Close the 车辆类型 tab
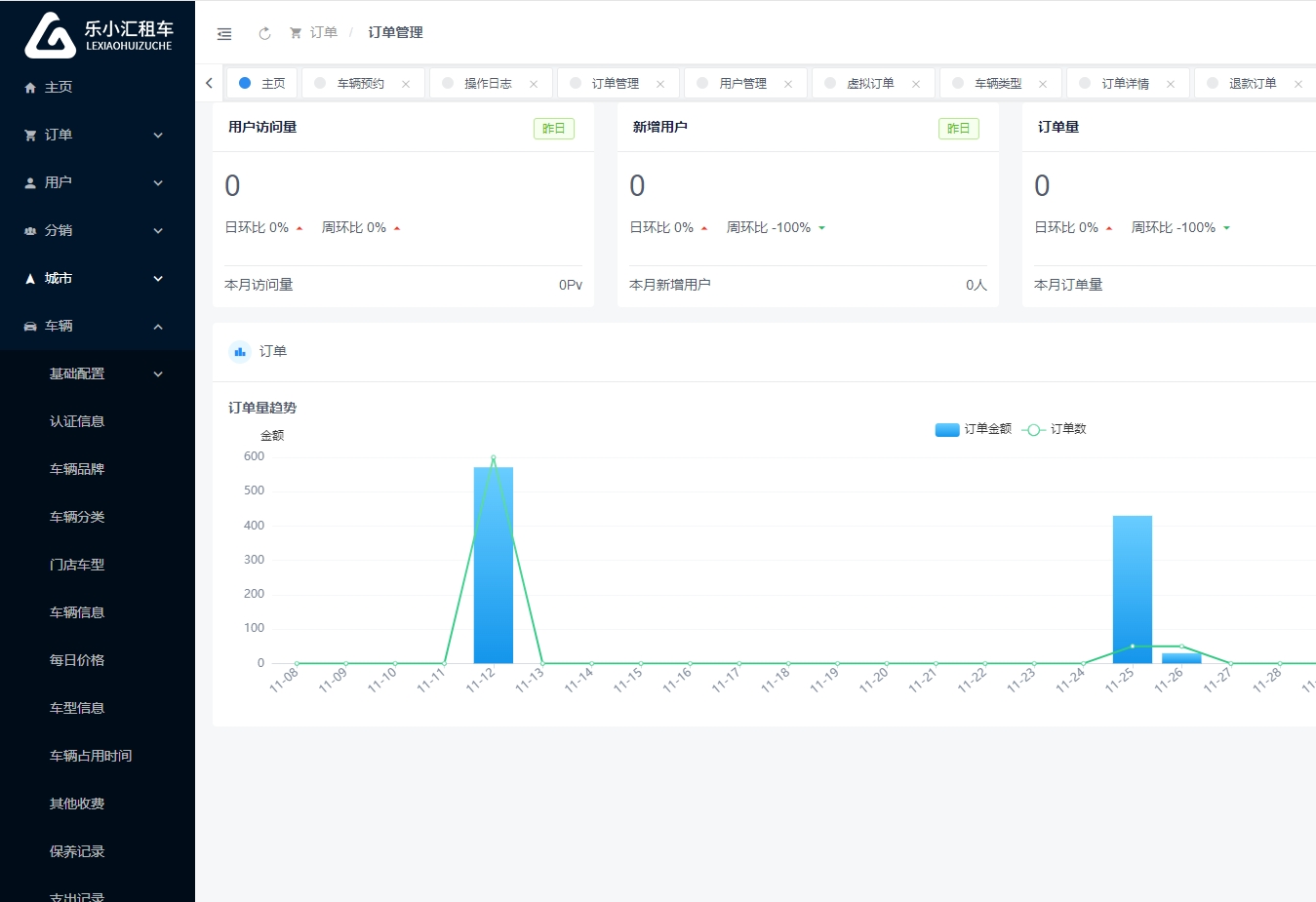Screen dimensions: 1316x902 [x=1043, y=84]
